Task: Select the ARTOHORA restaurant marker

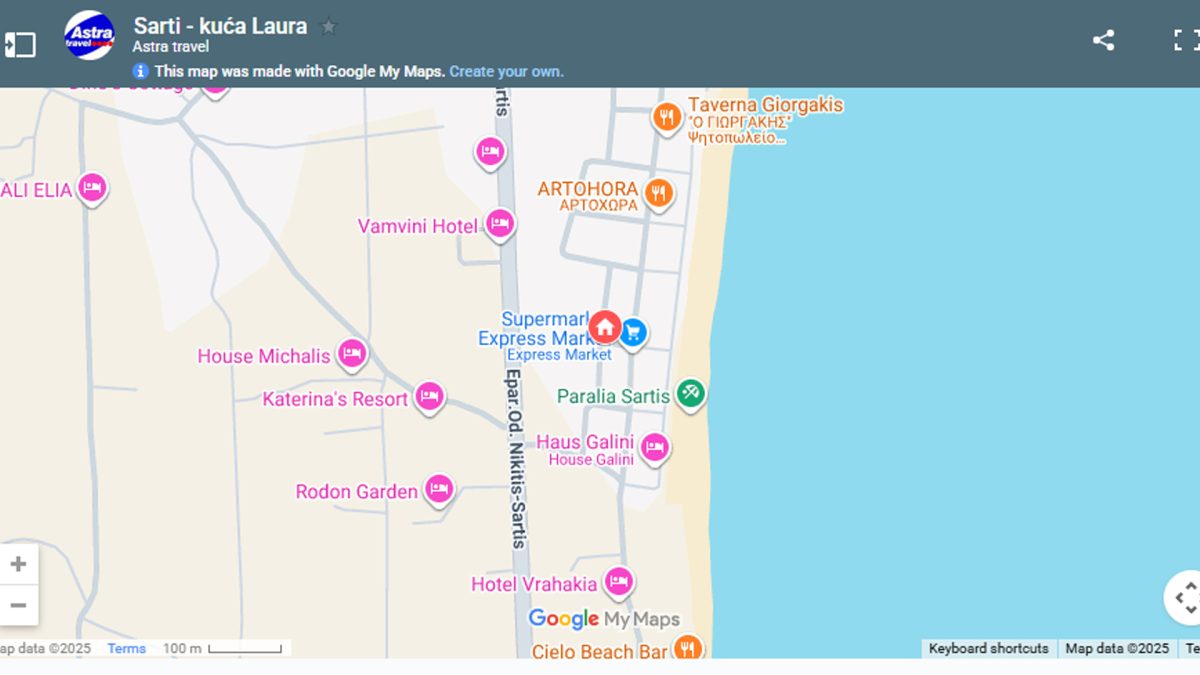Action: point(657,192)
